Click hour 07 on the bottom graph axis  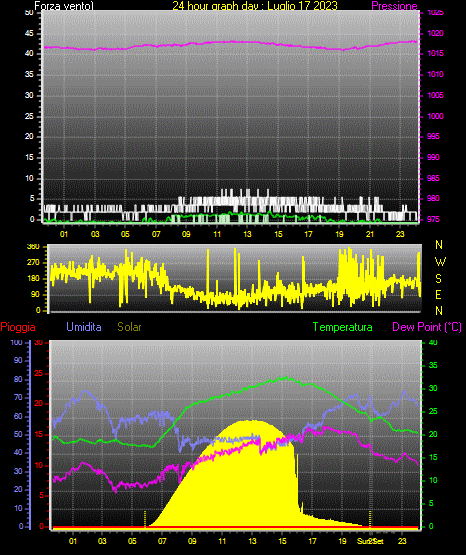162,541
